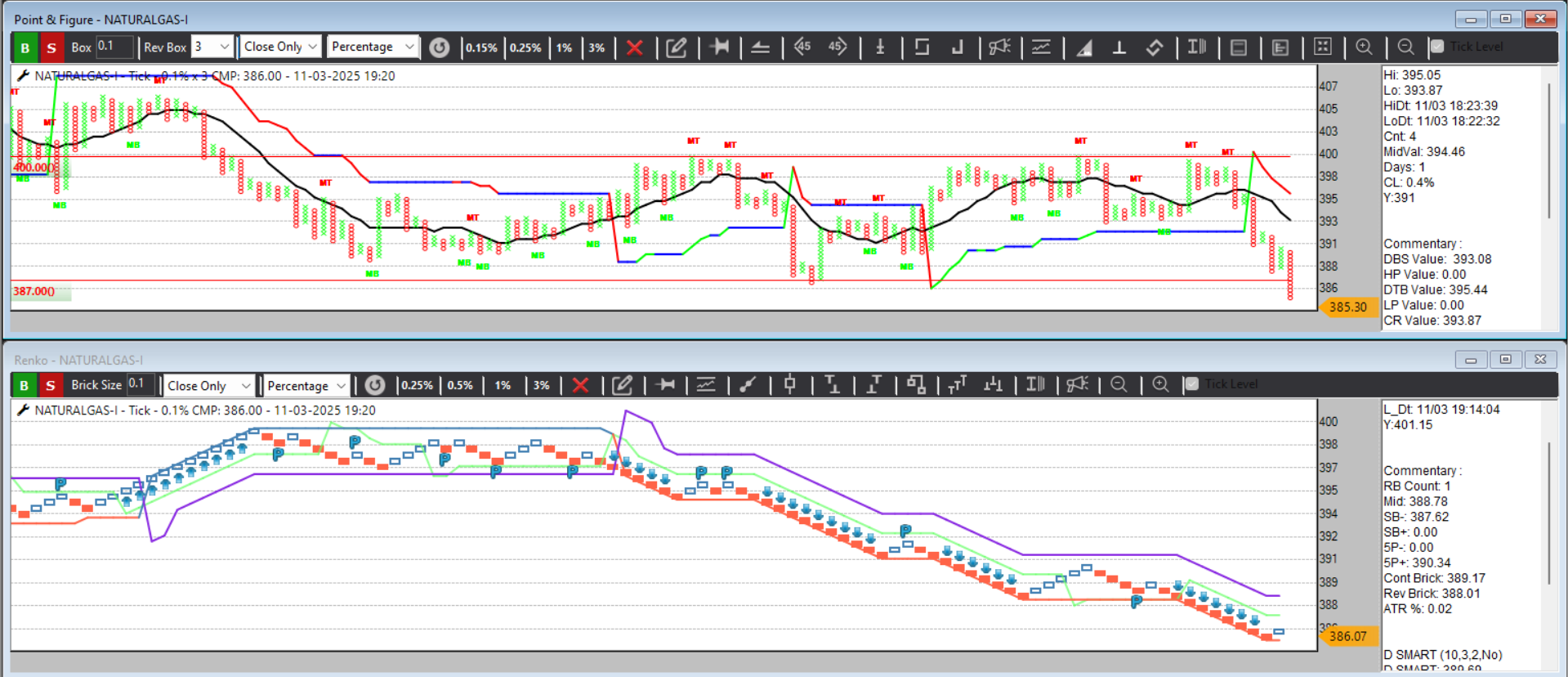Click line chart indicator icon in Renko toolbar
This screenshot has height=677, width=1568.
(706, 384)
